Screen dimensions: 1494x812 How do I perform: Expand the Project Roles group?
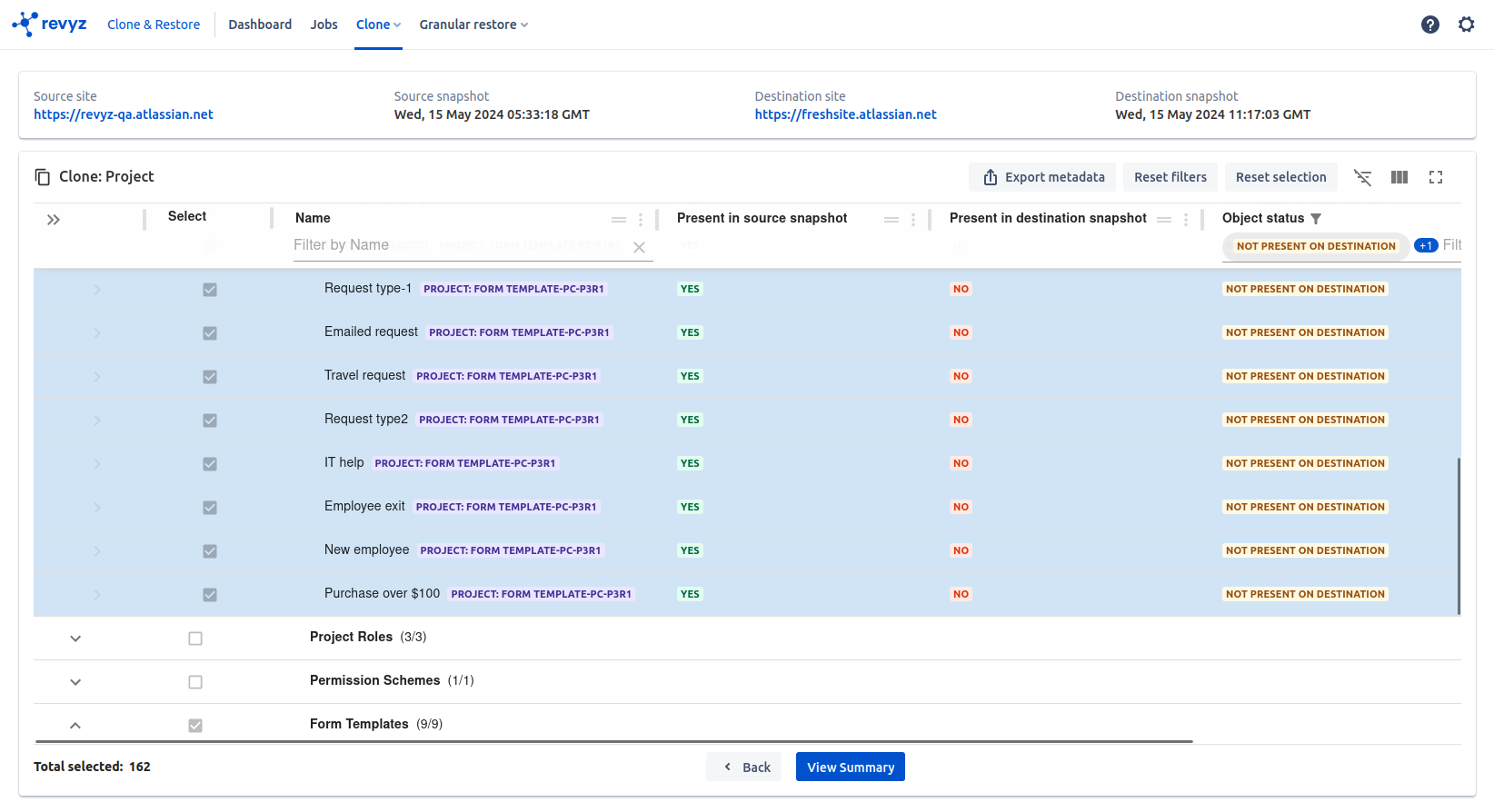[75, 639]
